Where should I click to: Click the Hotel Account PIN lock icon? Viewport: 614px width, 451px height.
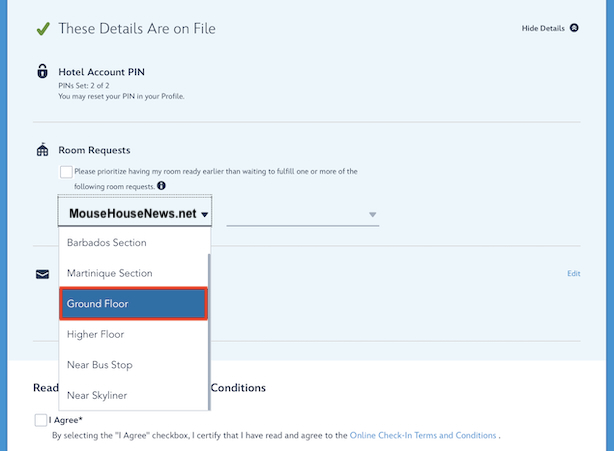pos(42,71)
